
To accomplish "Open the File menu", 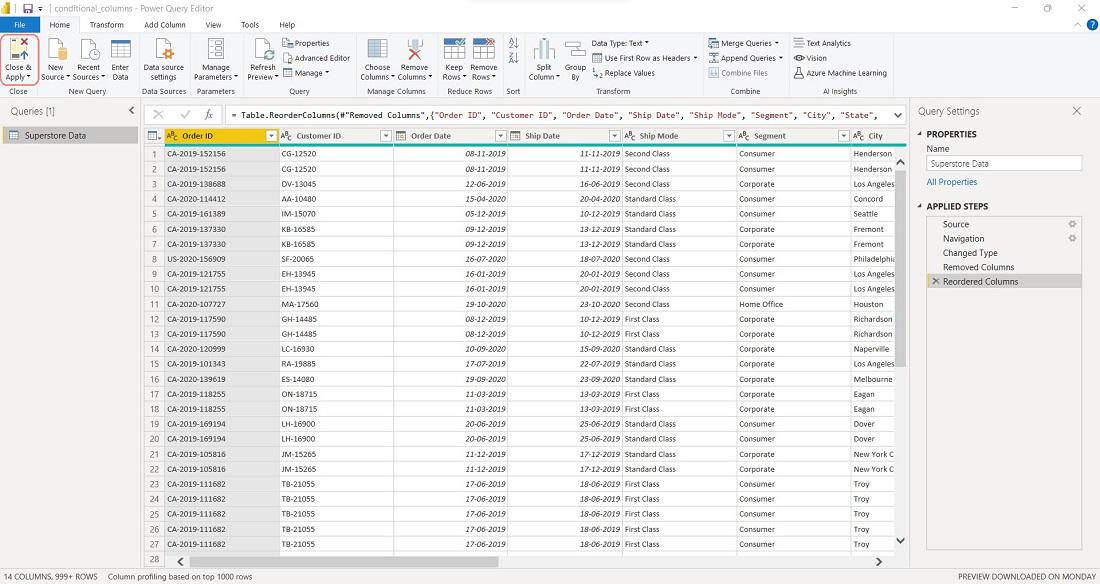I will [x=20, y=25].
